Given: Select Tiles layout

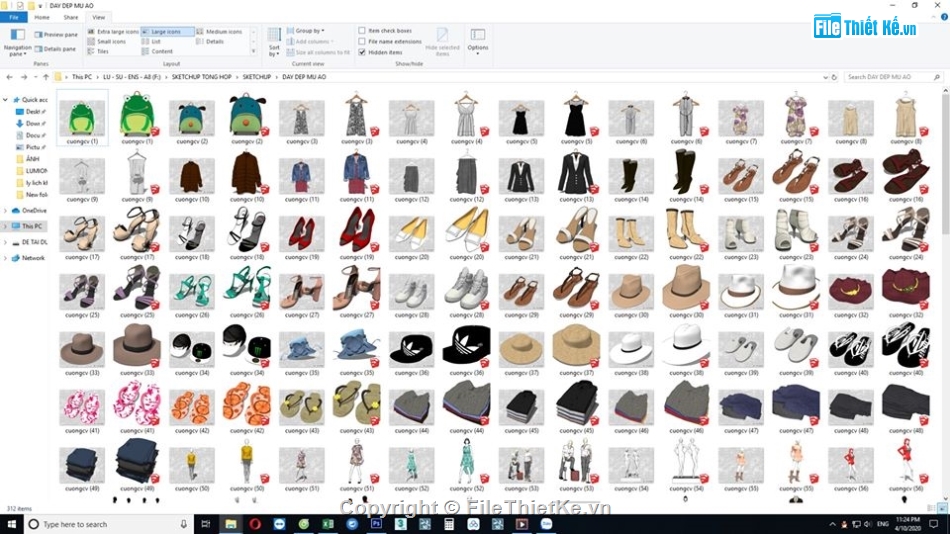Looking at the screenshot, I should 98,52.
